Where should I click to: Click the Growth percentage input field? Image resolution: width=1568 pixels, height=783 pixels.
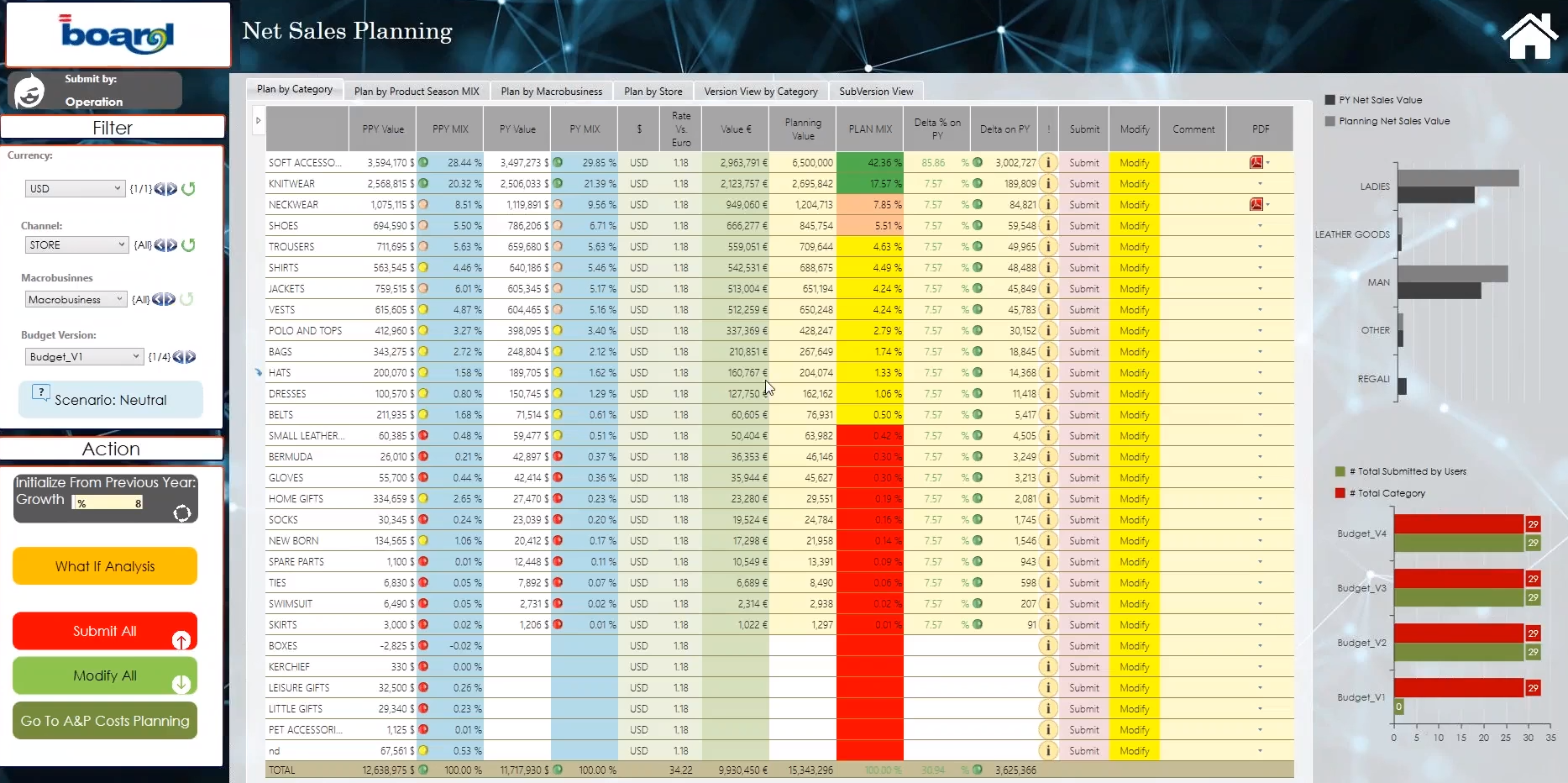109,503
